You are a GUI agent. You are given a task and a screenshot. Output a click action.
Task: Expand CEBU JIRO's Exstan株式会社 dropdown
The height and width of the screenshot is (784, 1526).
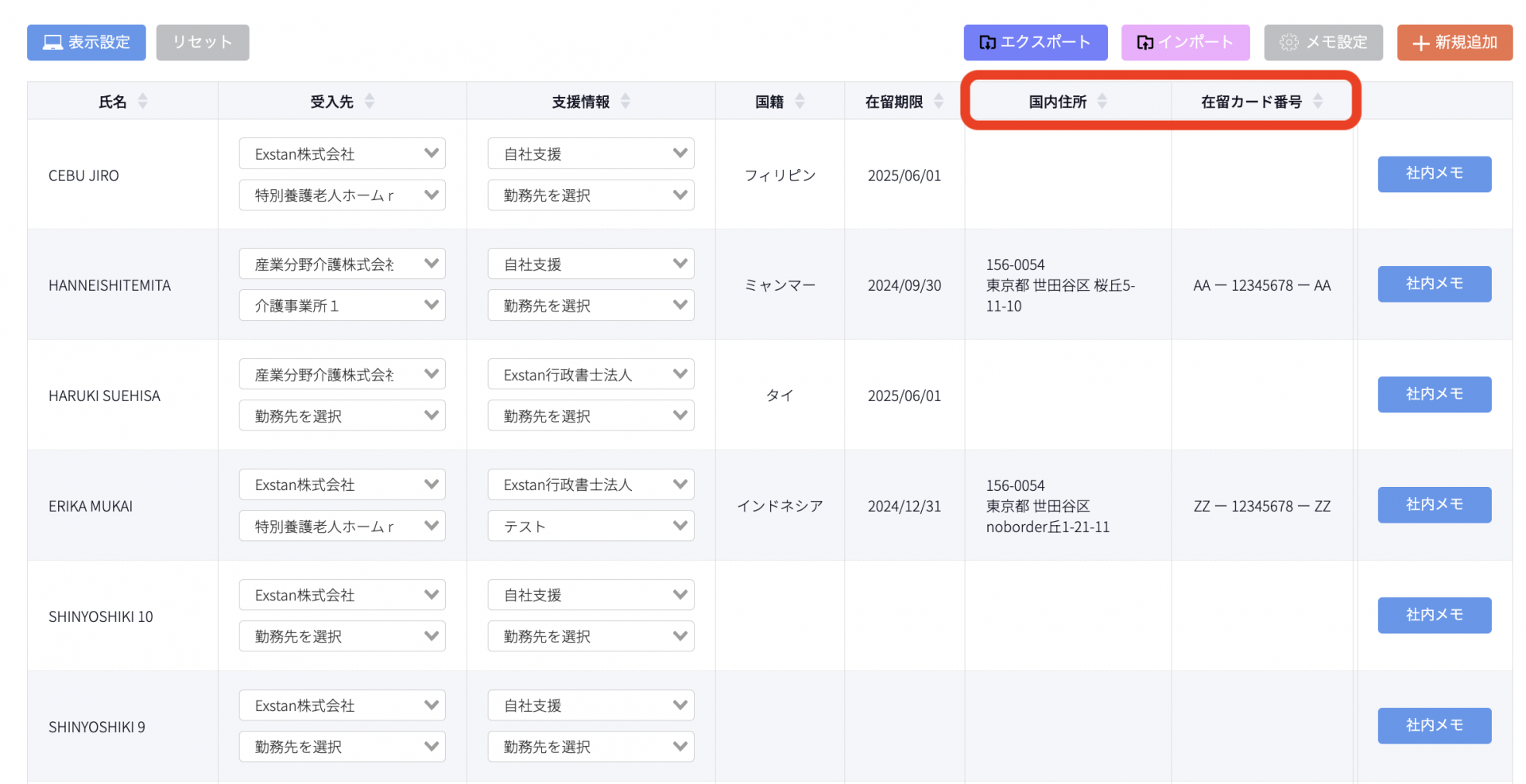(342, 154)
